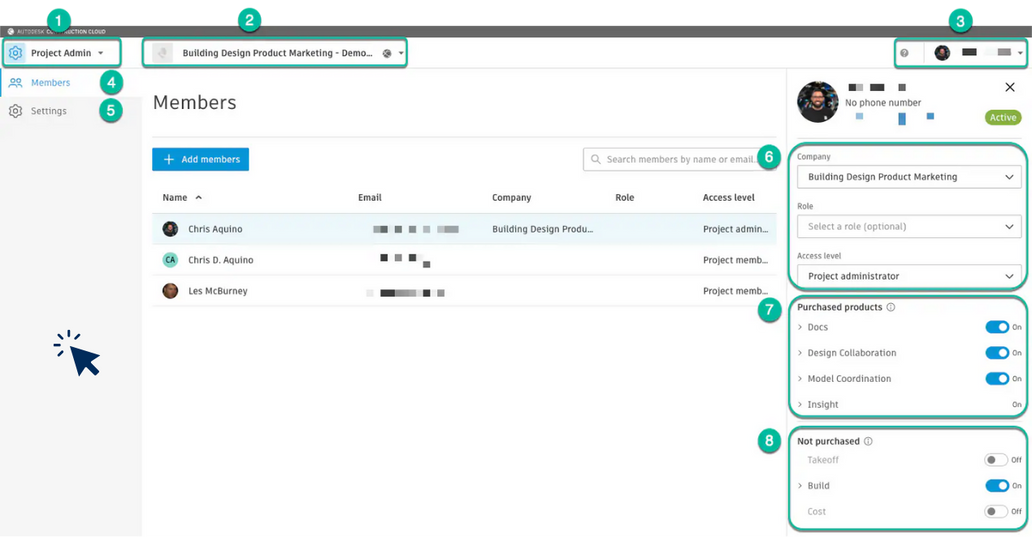Open the Access level Project administrator dropdown
1032x538 pixels.
(909, 276)
